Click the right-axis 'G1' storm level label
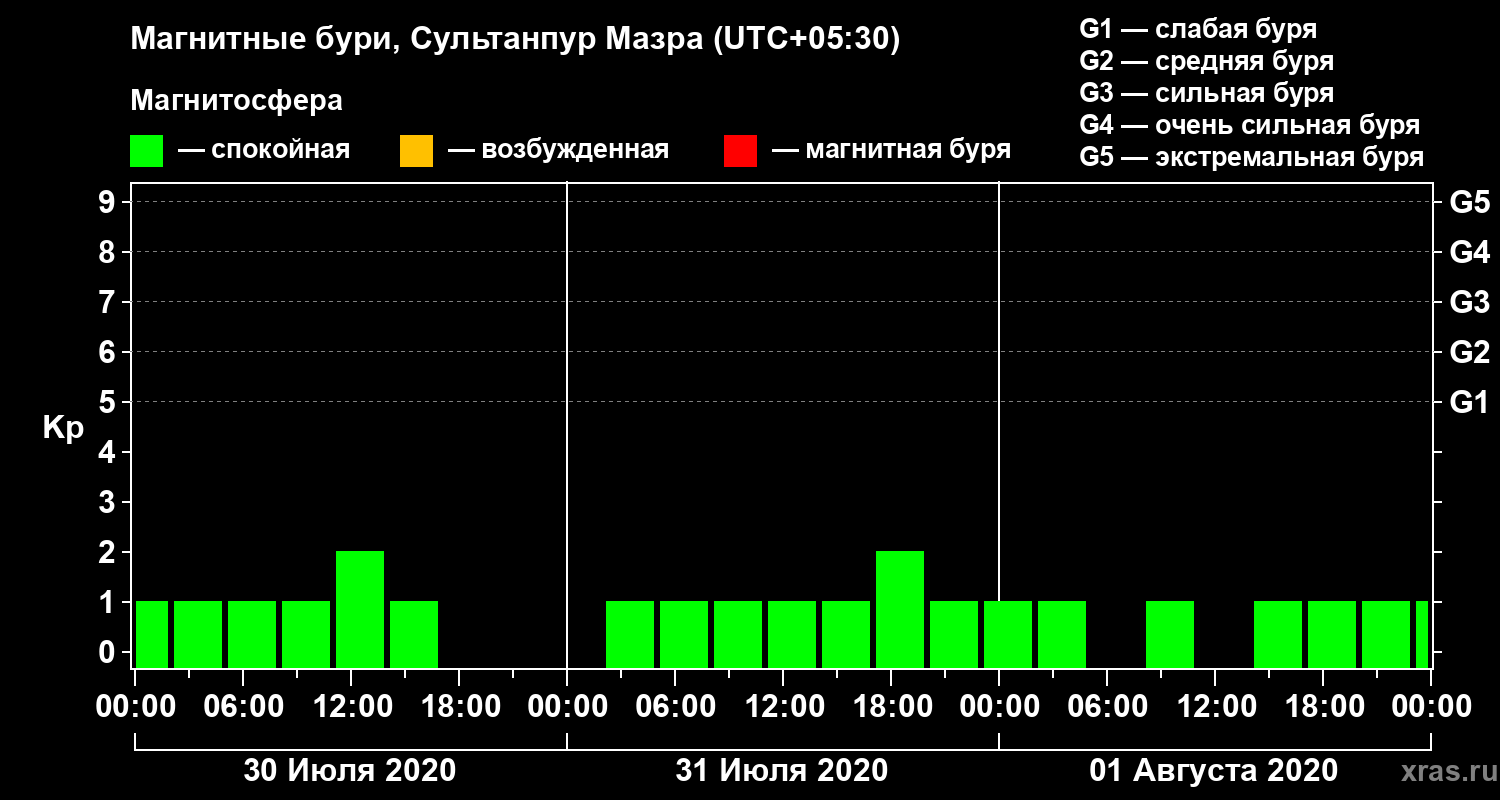The image size is (1500, 800). (1469, 402)
